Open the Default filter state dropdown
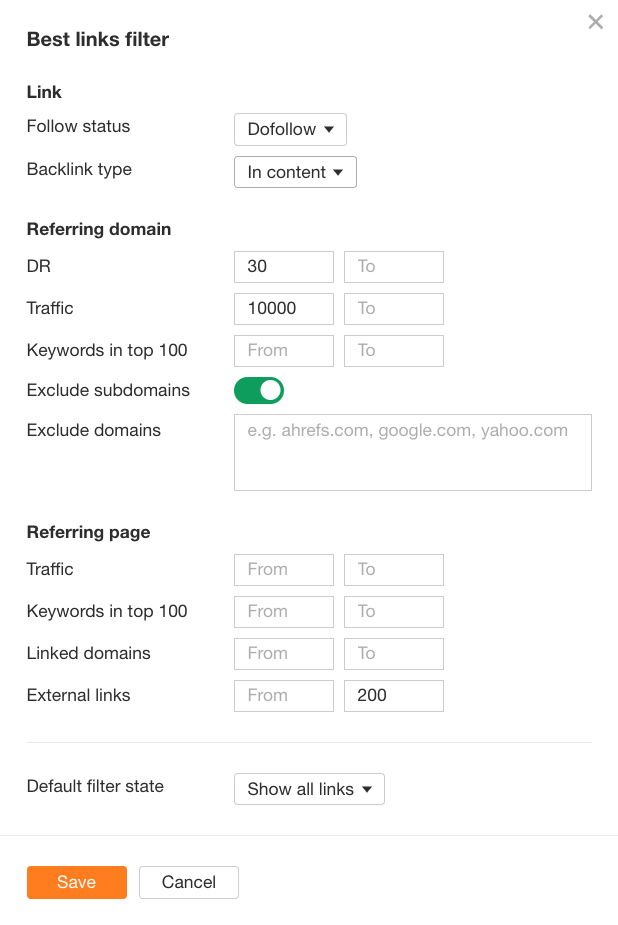Viewport: 618px width, 925px height. 308,789
